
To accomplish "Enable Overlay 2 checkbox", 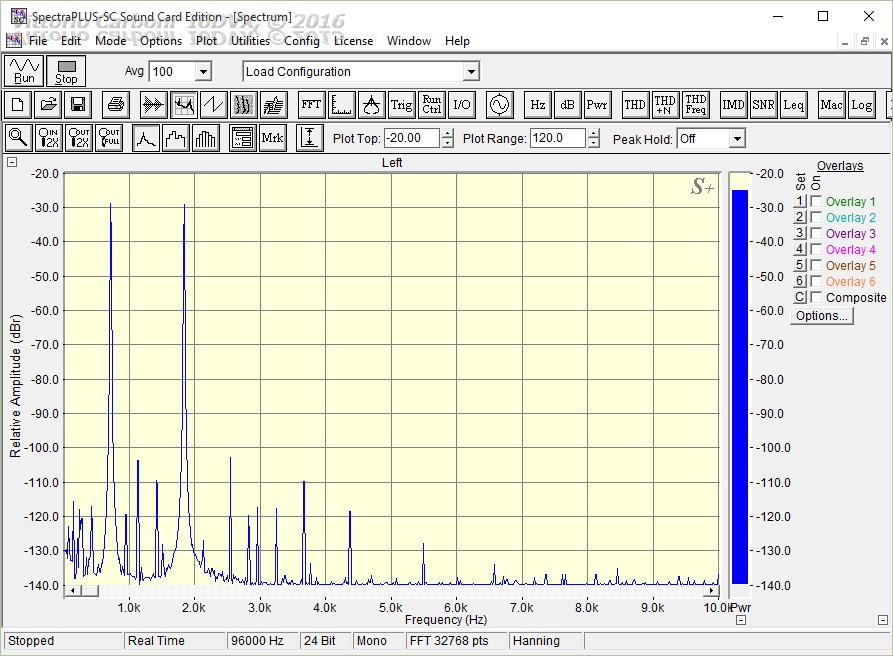I will coord(816,217).
